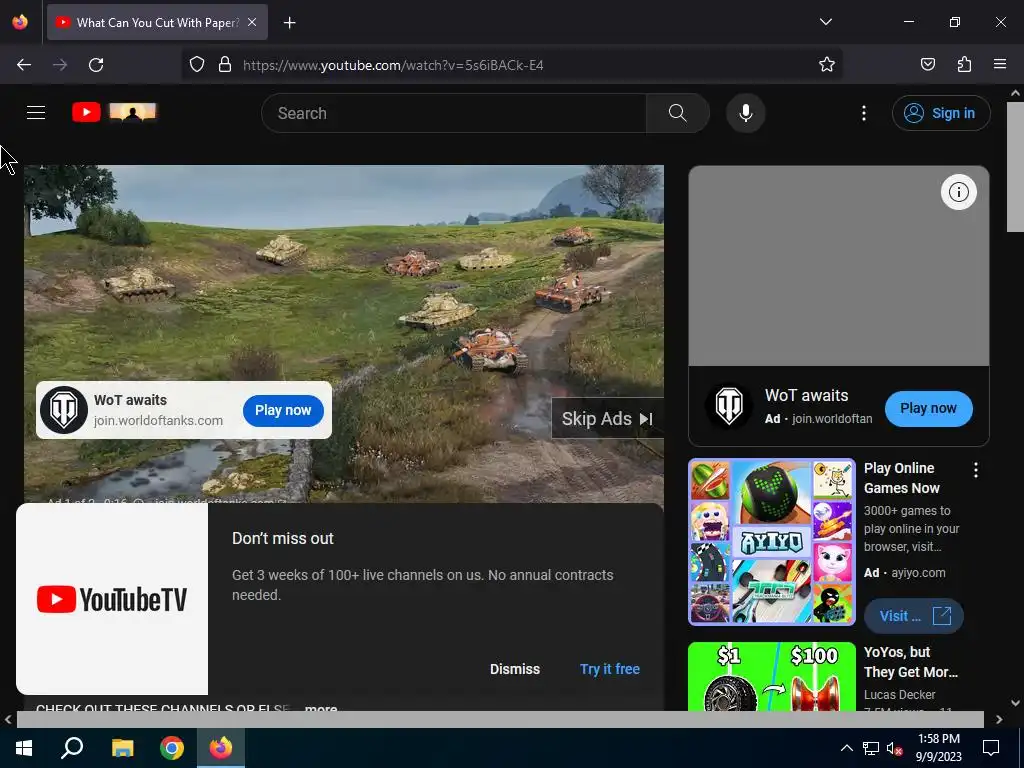Click Play now in sidebar WoT ad
1024x768 pixels.
[928, 408]
